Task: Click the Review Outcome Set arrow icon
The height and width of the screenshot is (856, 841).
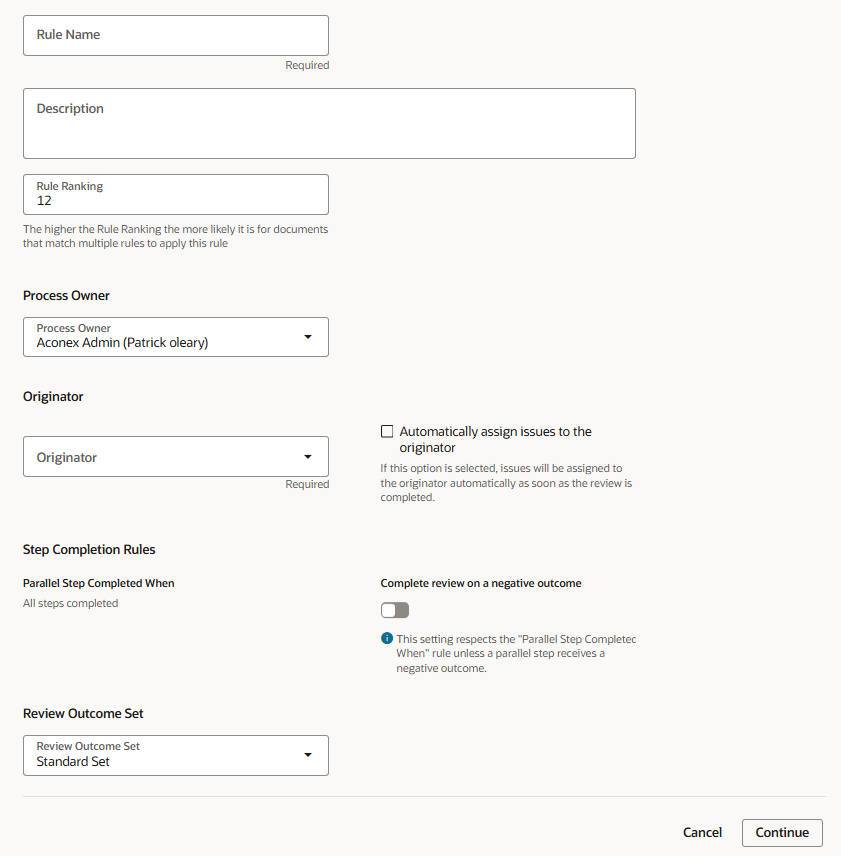Action: (308, 755)
